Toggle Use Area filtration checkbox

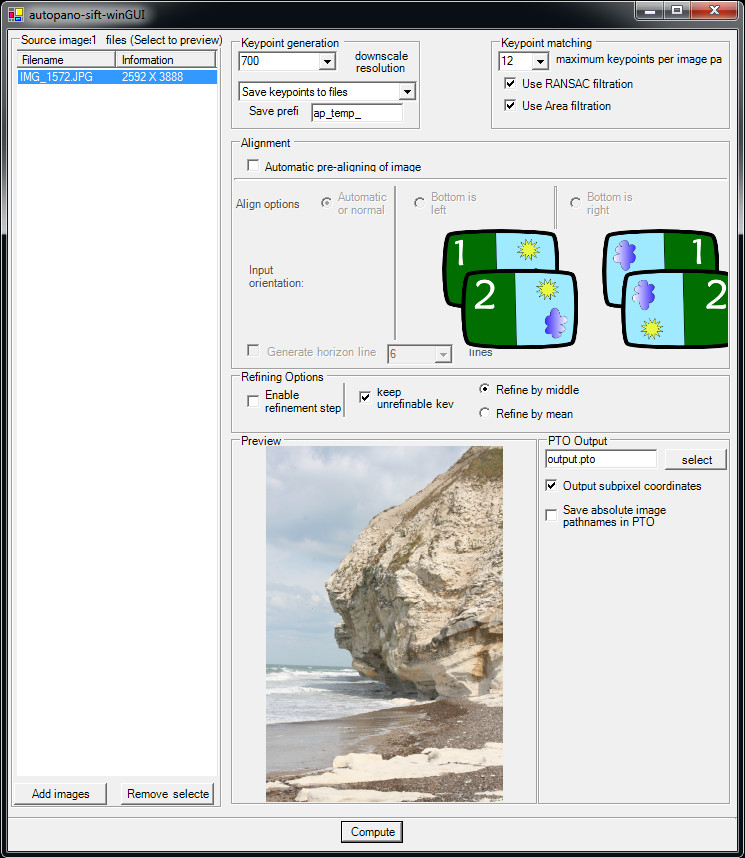510,105
